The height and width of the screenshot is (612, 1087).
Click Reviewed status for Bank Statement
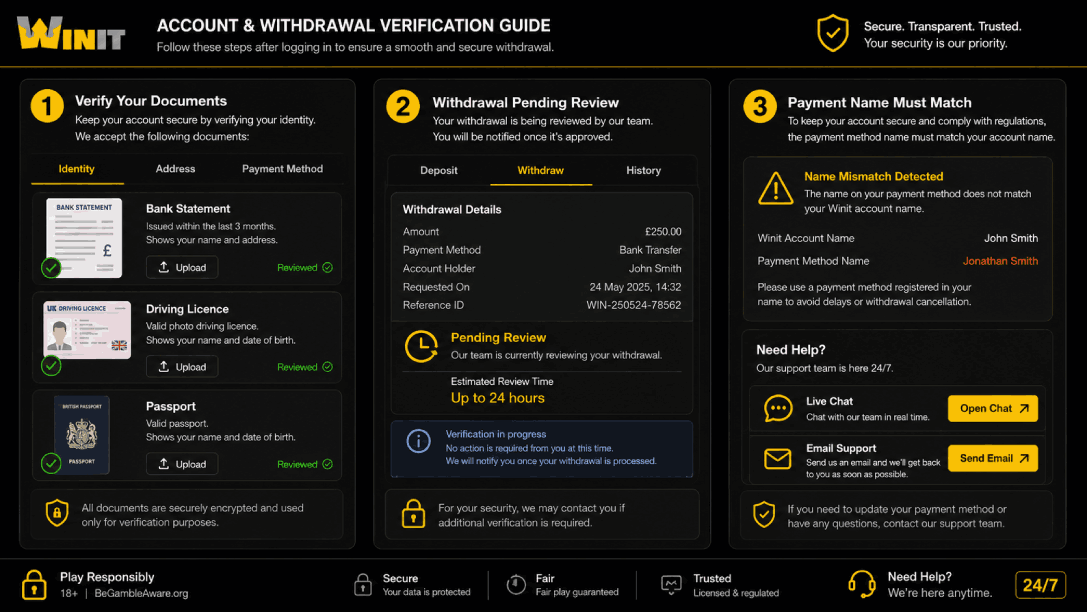[305, 268]
